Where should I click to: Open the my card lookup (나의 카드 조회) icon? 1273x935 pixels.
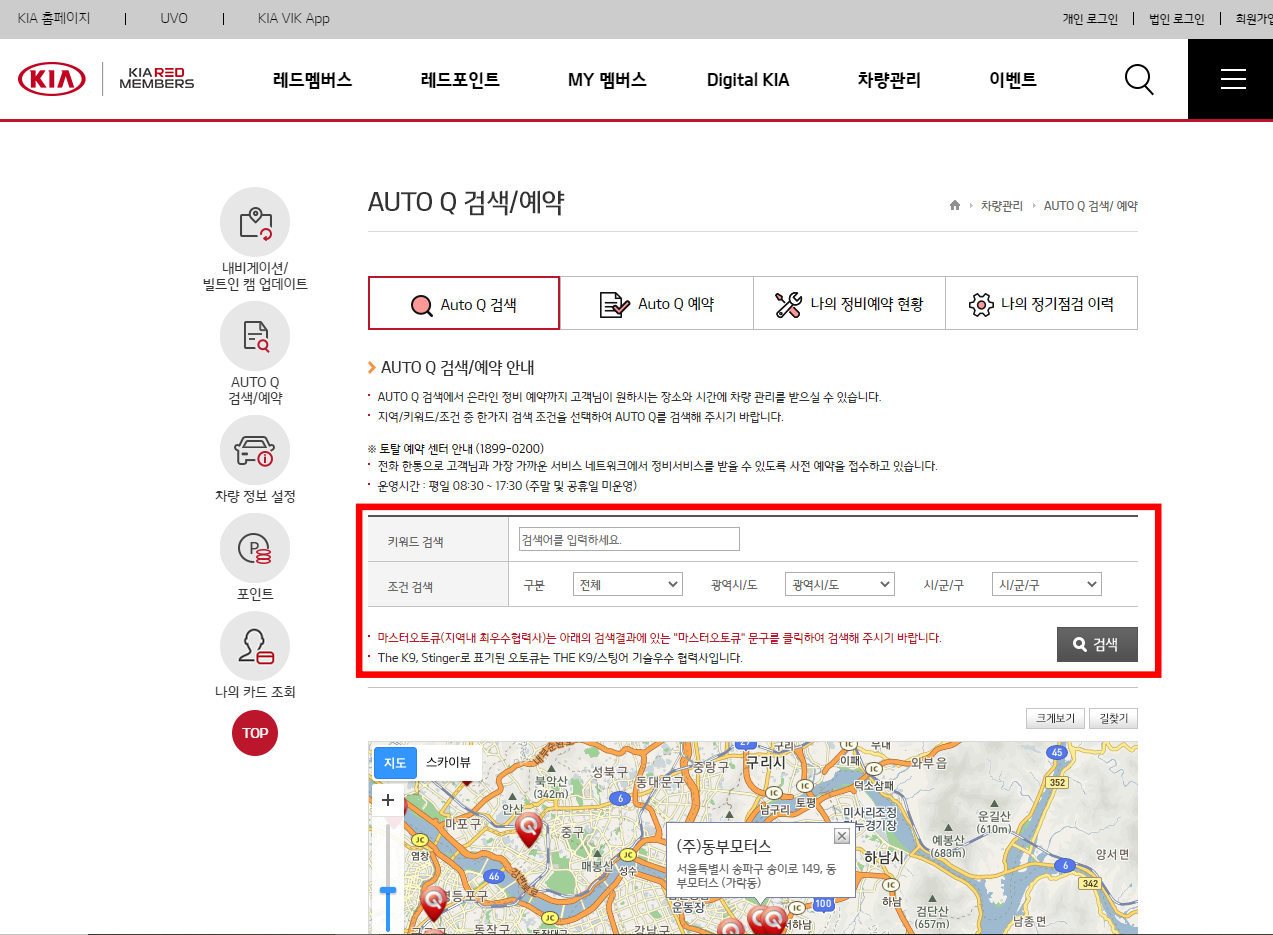click(x=255, y=646)
